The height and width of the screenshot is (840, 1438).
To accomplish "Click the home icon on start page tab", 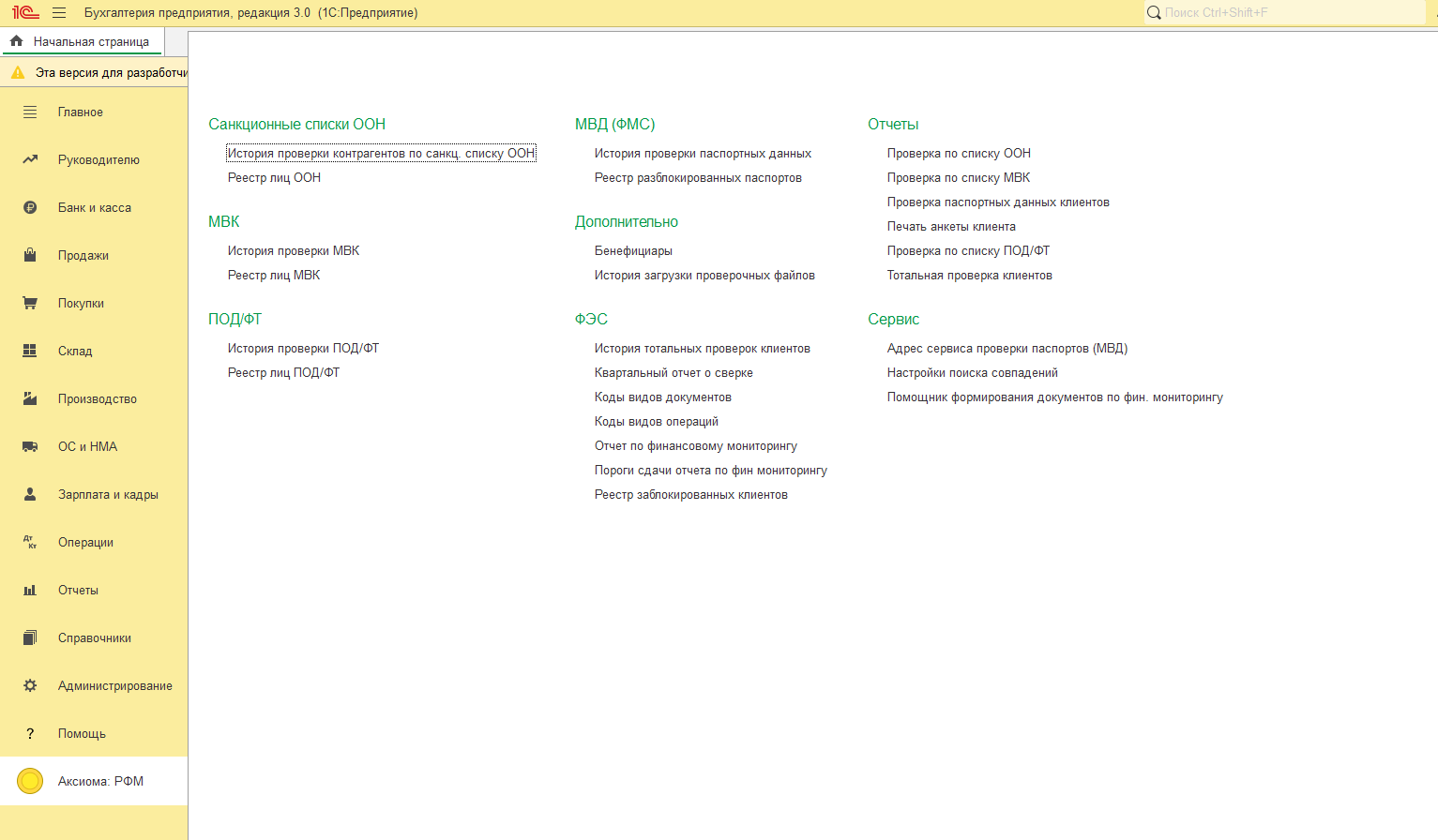I will pos(16,41).
